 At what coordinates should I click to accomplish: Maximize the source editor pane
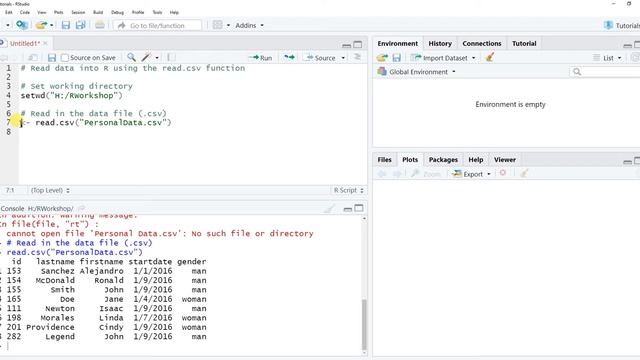(358, 44)
